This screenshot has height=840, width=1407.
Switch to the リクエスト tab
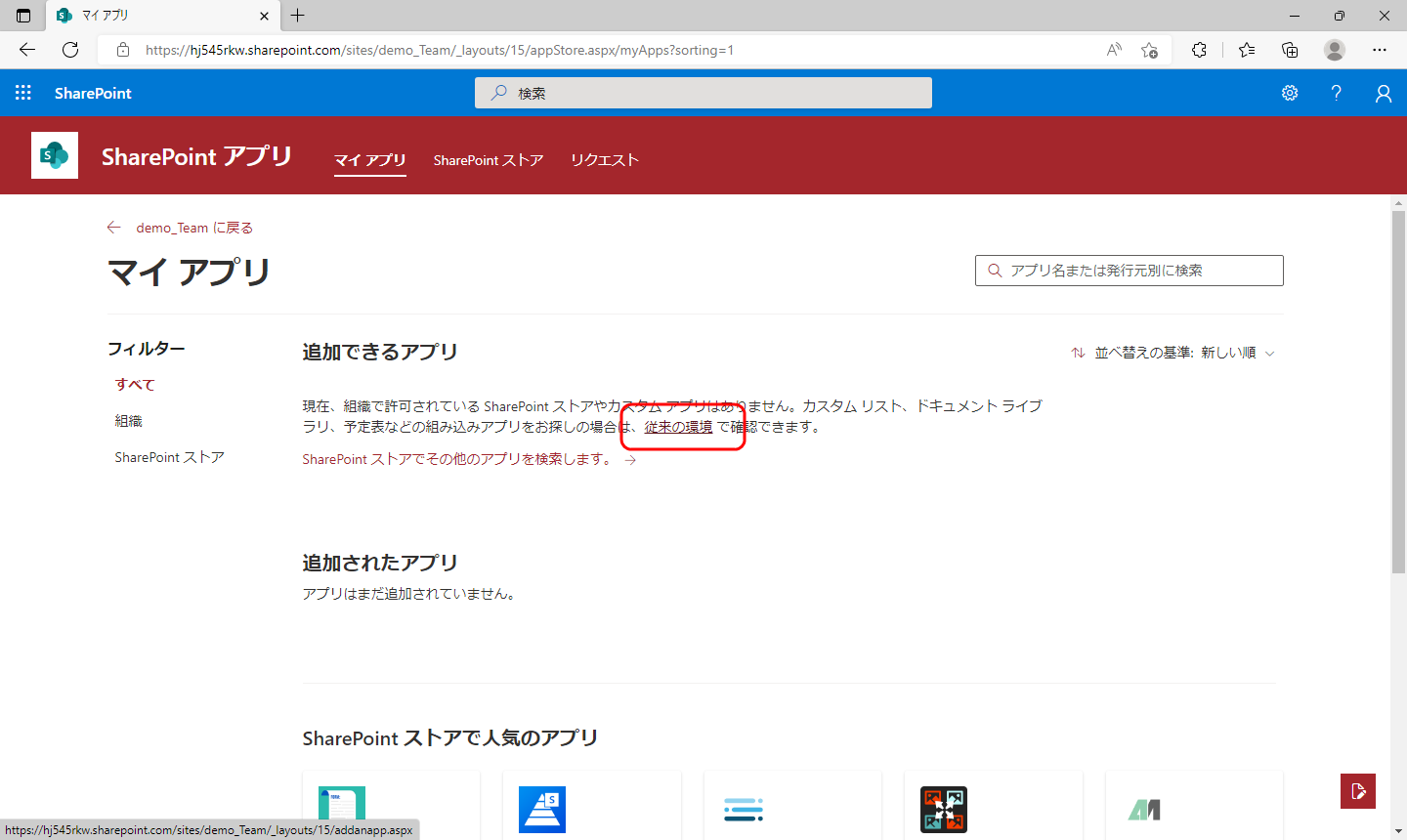pyautogui.click(x=605, y=160)
